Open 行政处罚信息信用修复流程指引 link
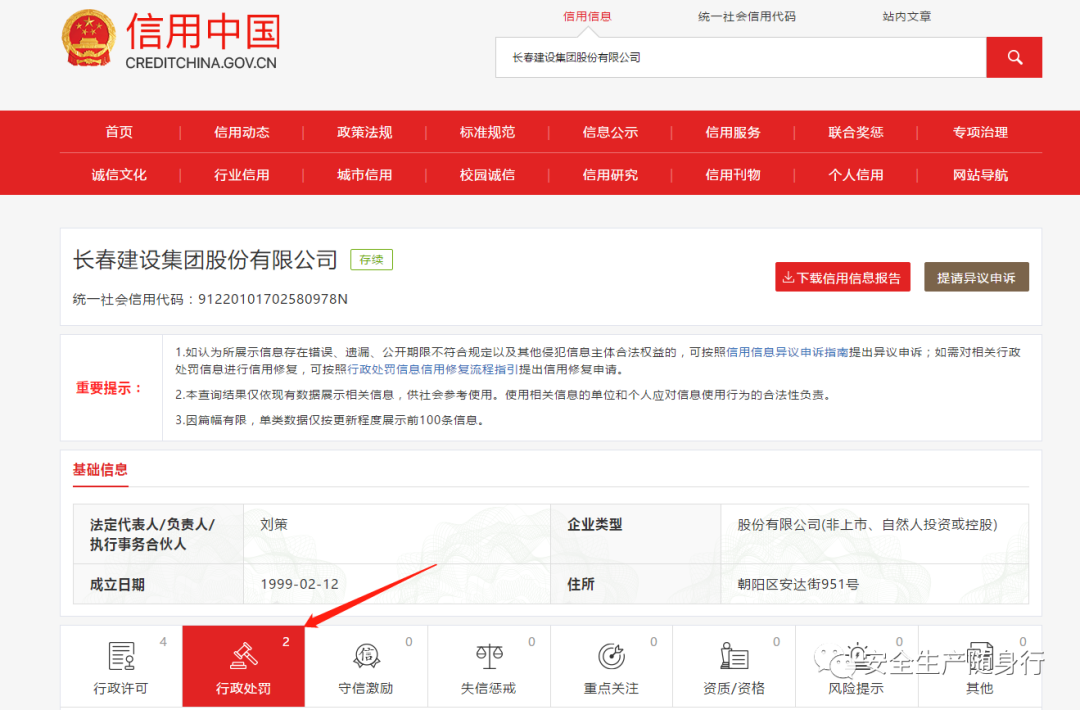This screenshot has height=710, width=1080. click(x=433, y=369)
